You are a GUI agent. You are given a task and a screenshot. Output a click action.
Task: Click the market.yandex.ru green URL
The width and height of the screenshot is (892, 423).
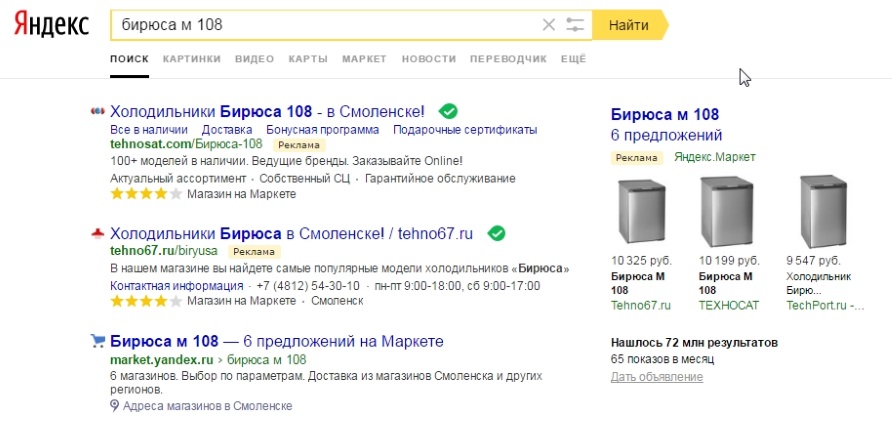(162, 359)
